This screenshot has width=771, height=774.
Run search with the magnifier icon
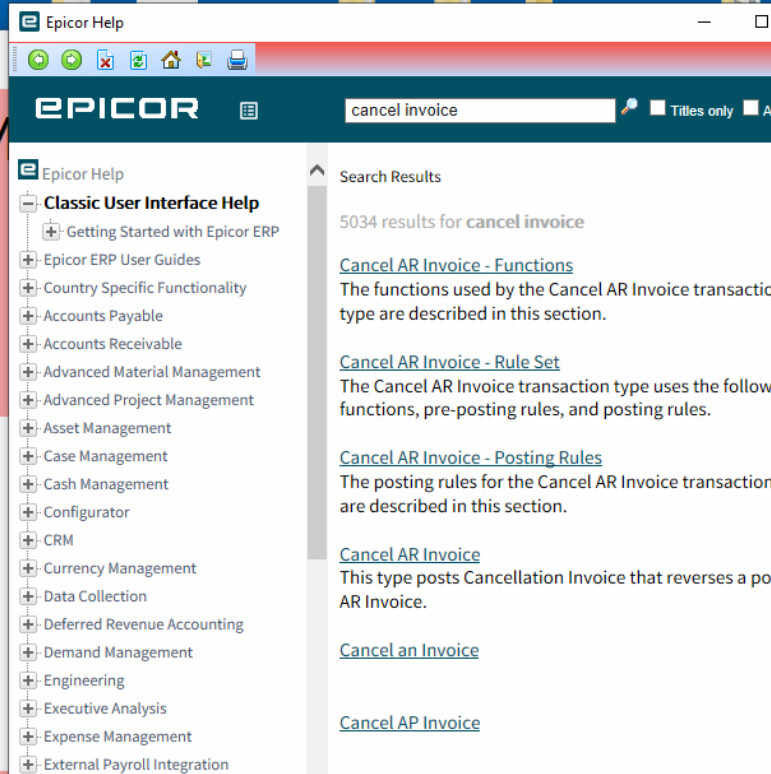[629, 106]
